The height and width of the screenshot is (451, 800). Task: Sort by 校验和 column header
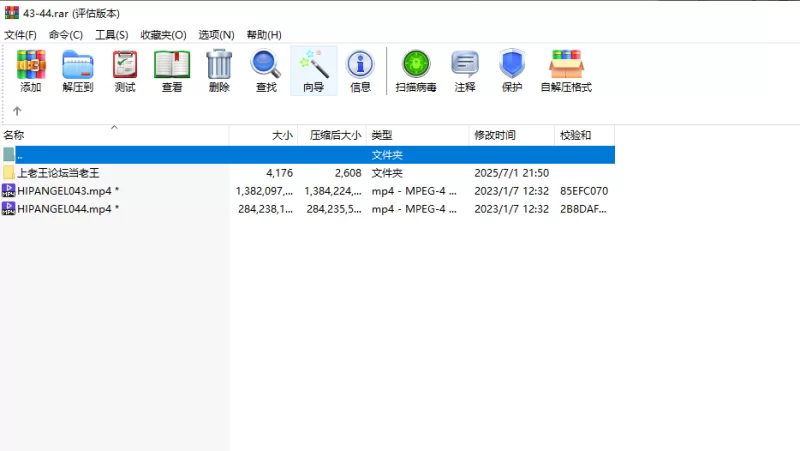click(584, 135)
